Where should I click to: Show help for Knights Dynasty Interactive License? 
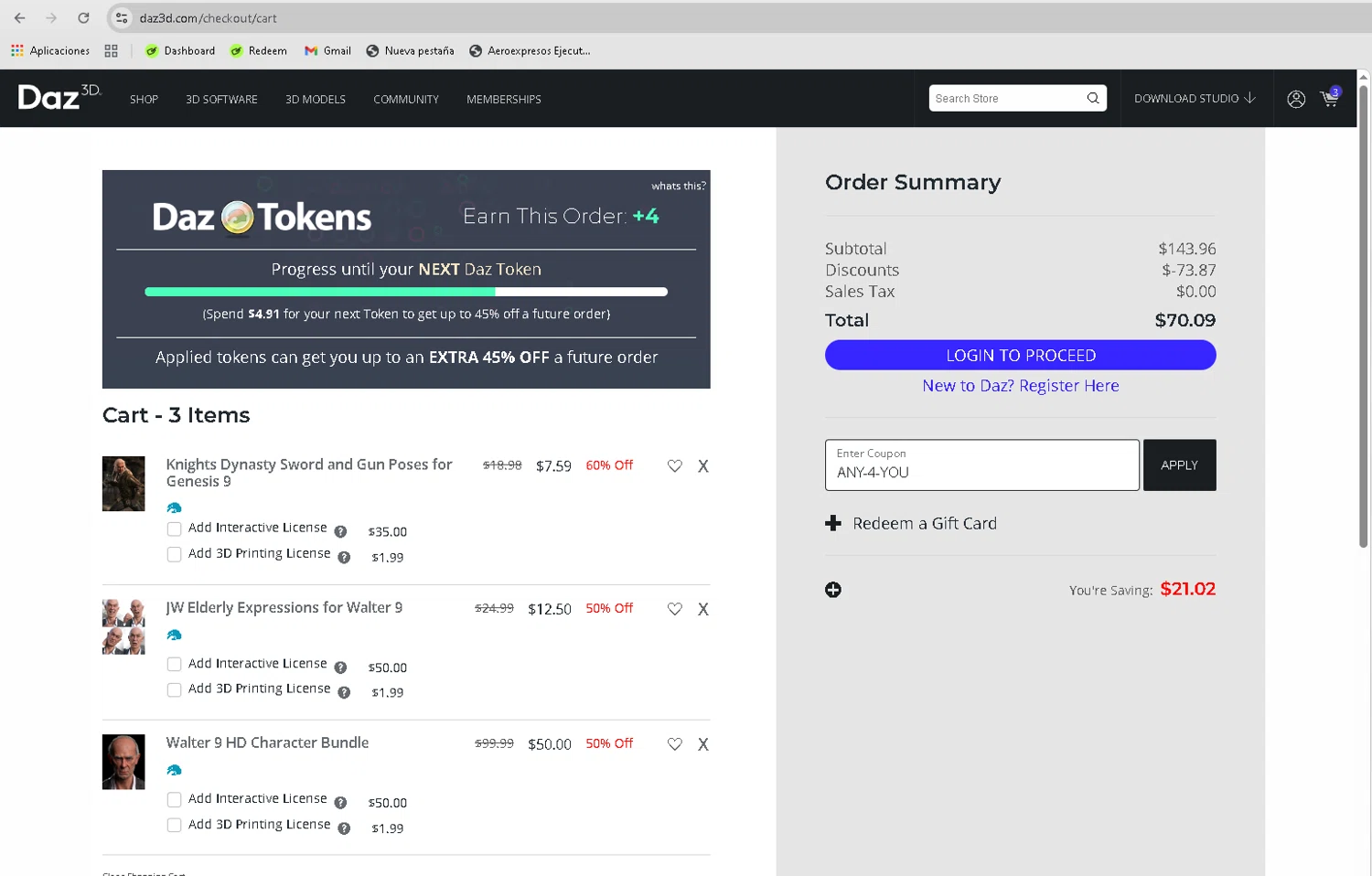(x=340, y=531)
